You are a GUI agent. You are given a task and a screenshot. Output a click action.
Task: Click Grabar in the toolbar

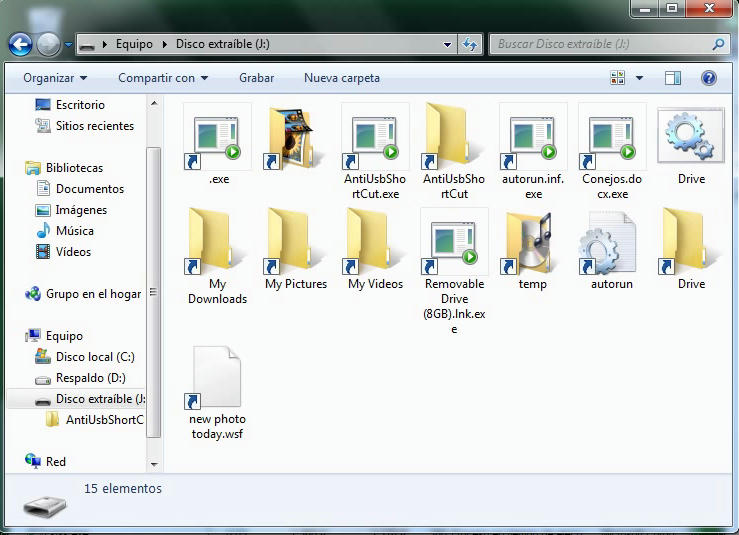tap(256, 78)
